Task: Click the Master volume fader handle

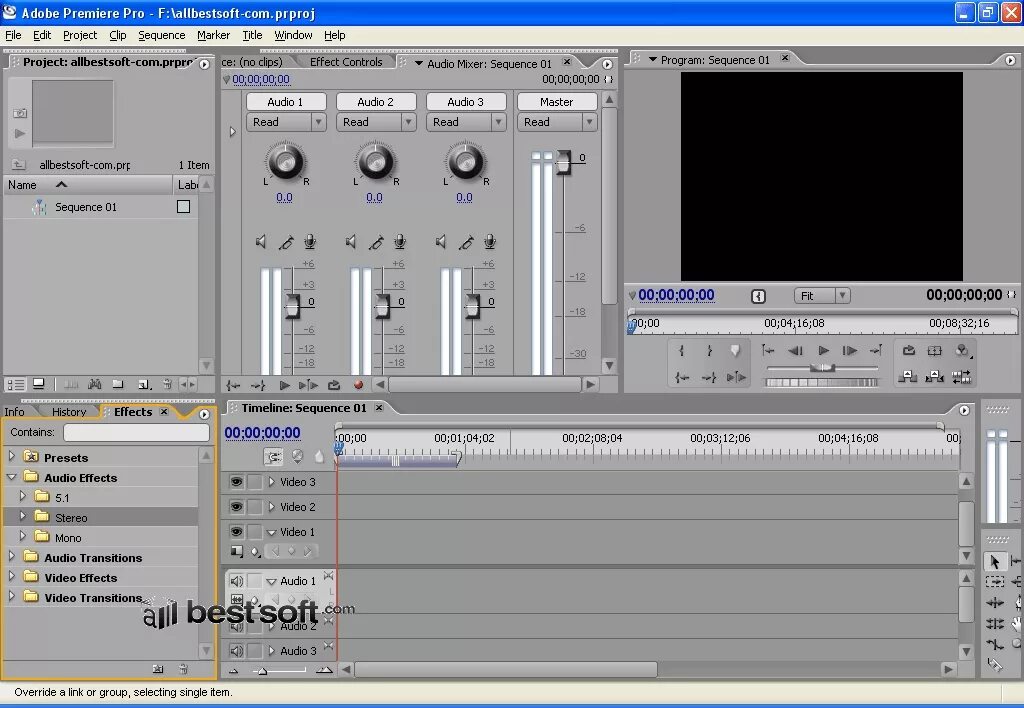Action: (563, 161)
